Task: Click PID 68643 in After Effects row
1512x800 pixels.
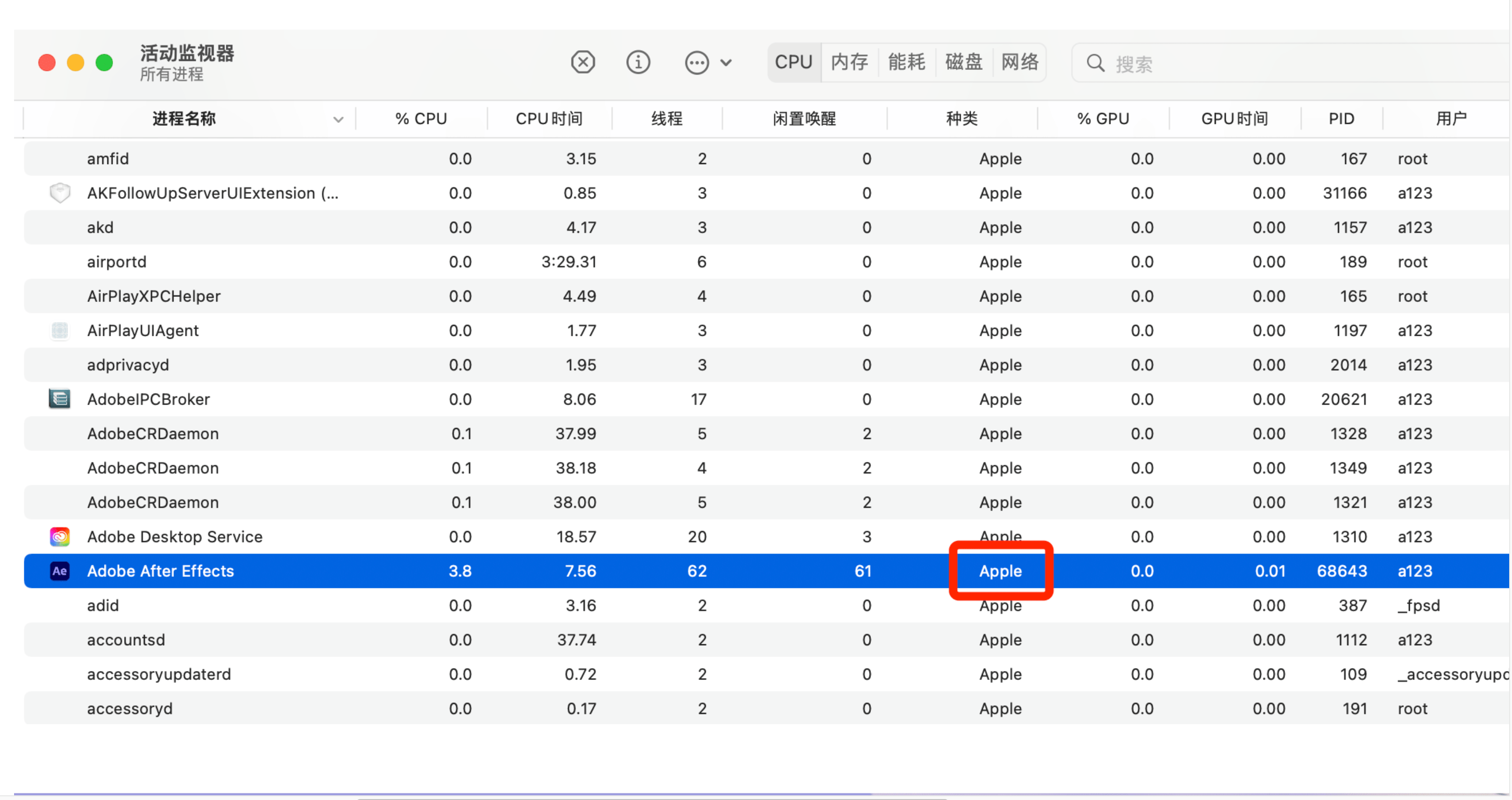Action: (1342, 571)
